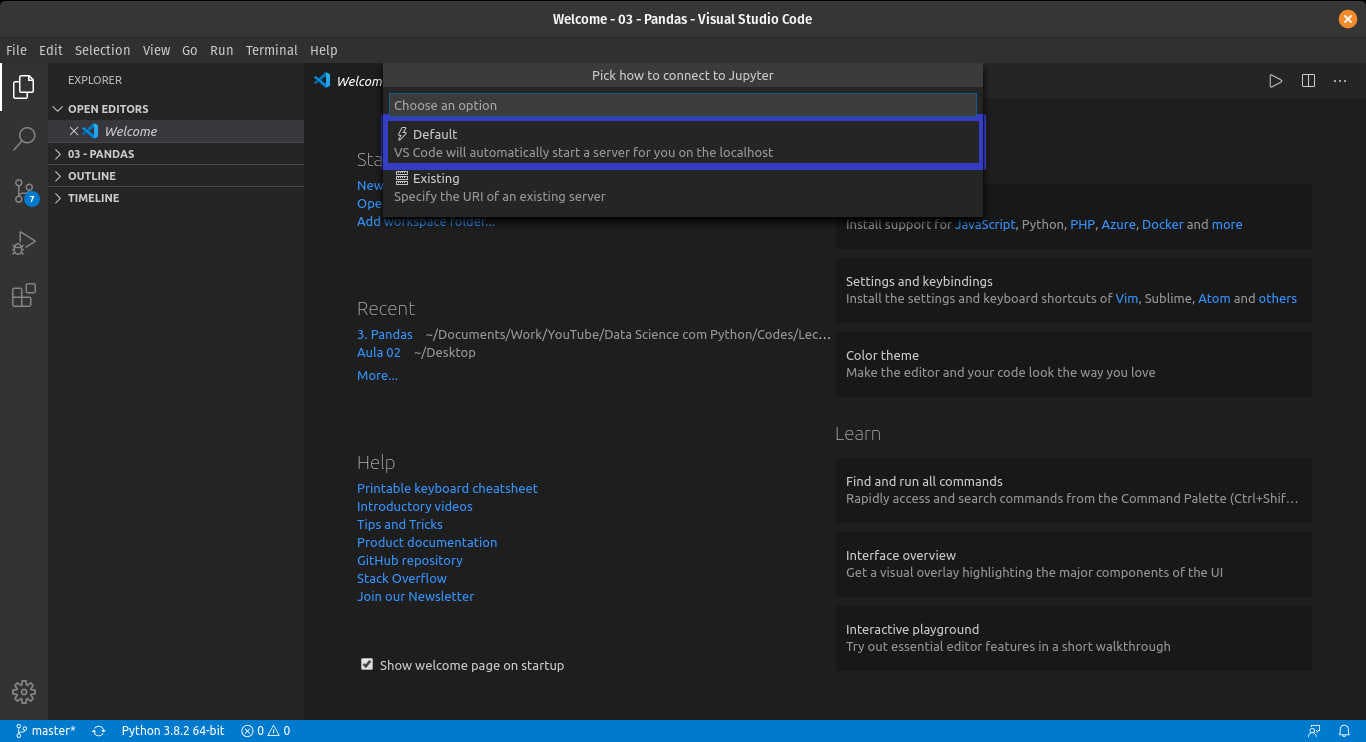Screen dimensions: 1366x742
Task: Click the others keybindings link
Action: tap(1277, 298)
